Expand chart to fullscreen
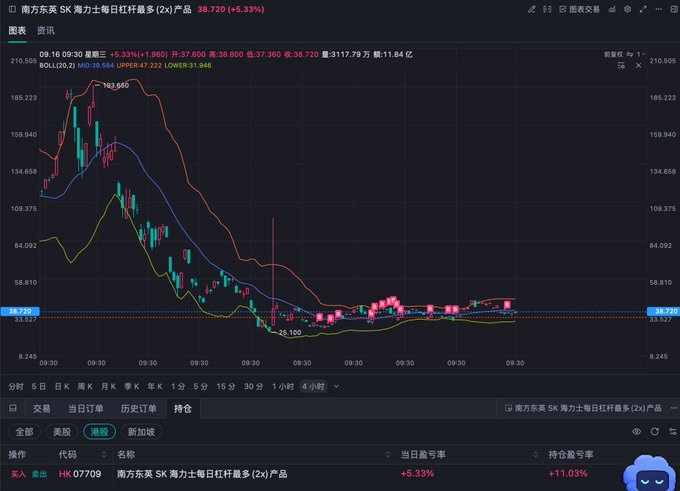 coord(643,9)
